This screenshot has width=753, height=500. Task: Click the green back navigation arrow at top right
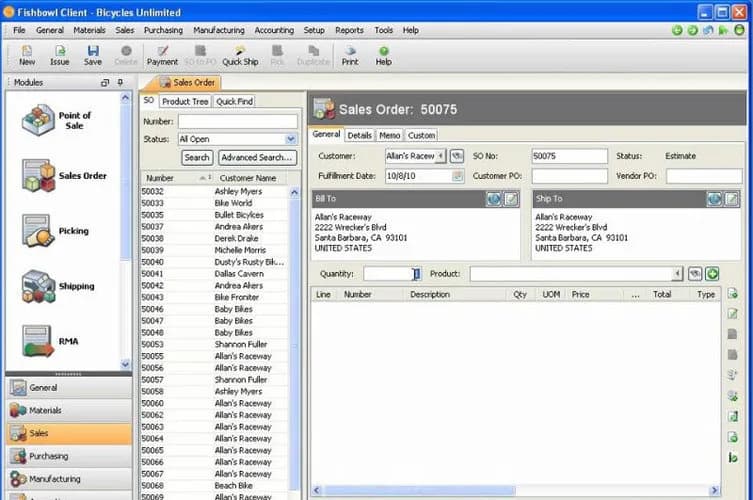click(x=677, y=30)
